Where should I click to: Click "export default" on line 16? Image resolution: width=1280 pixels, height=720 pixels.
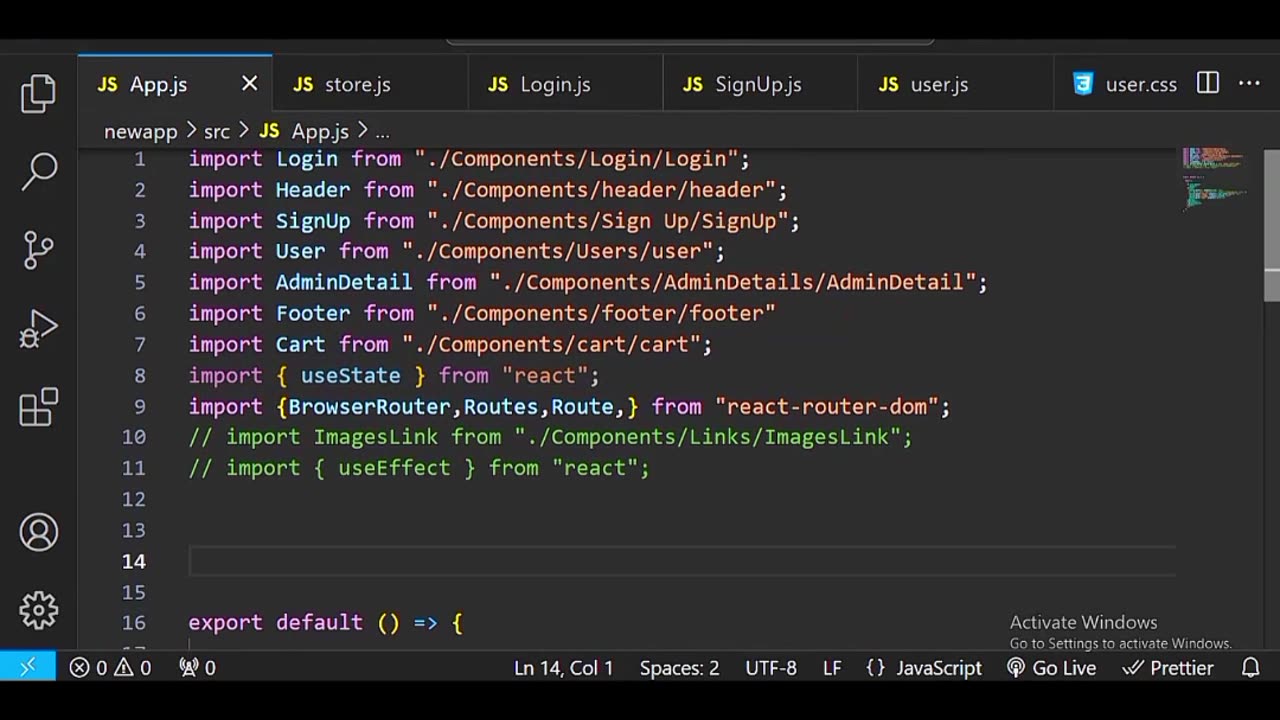click(276, 622)
